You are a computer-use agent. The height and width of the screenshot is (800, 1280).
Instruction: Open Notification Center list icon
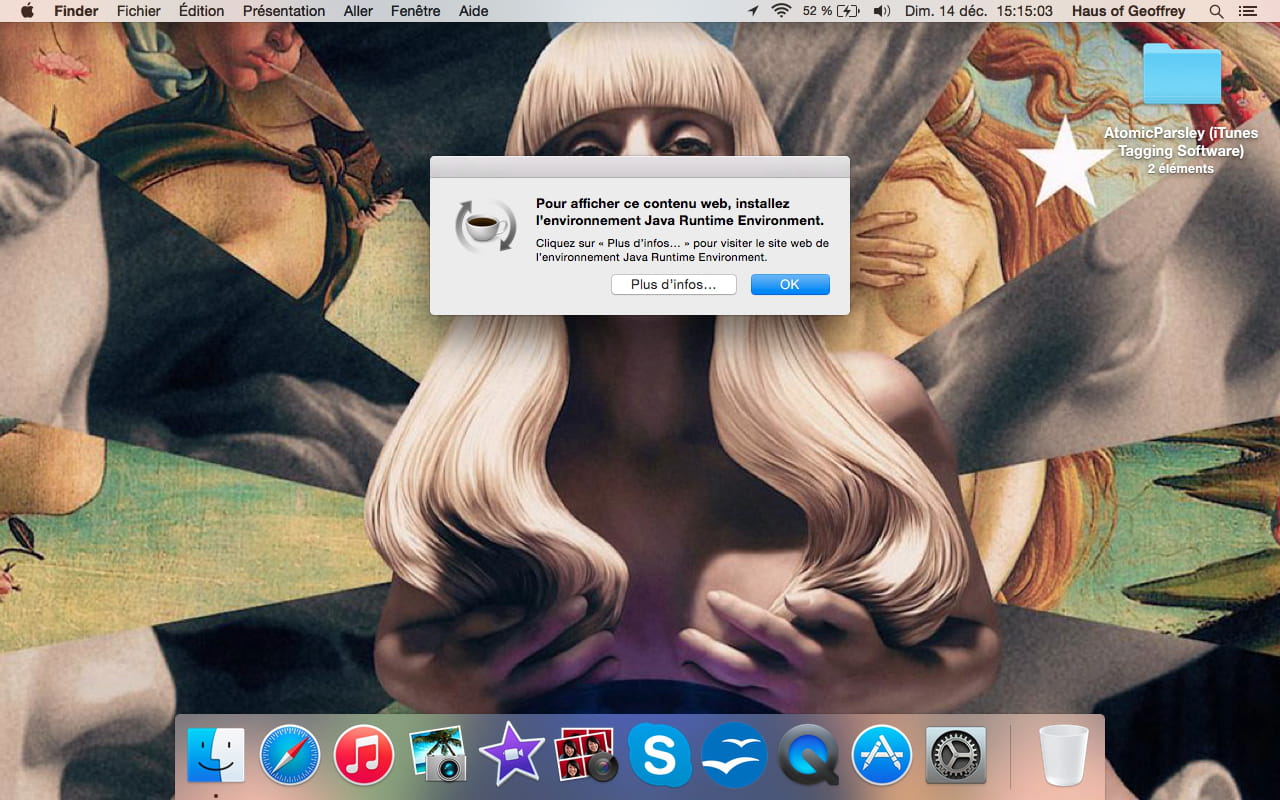[x=1246, y=11]
